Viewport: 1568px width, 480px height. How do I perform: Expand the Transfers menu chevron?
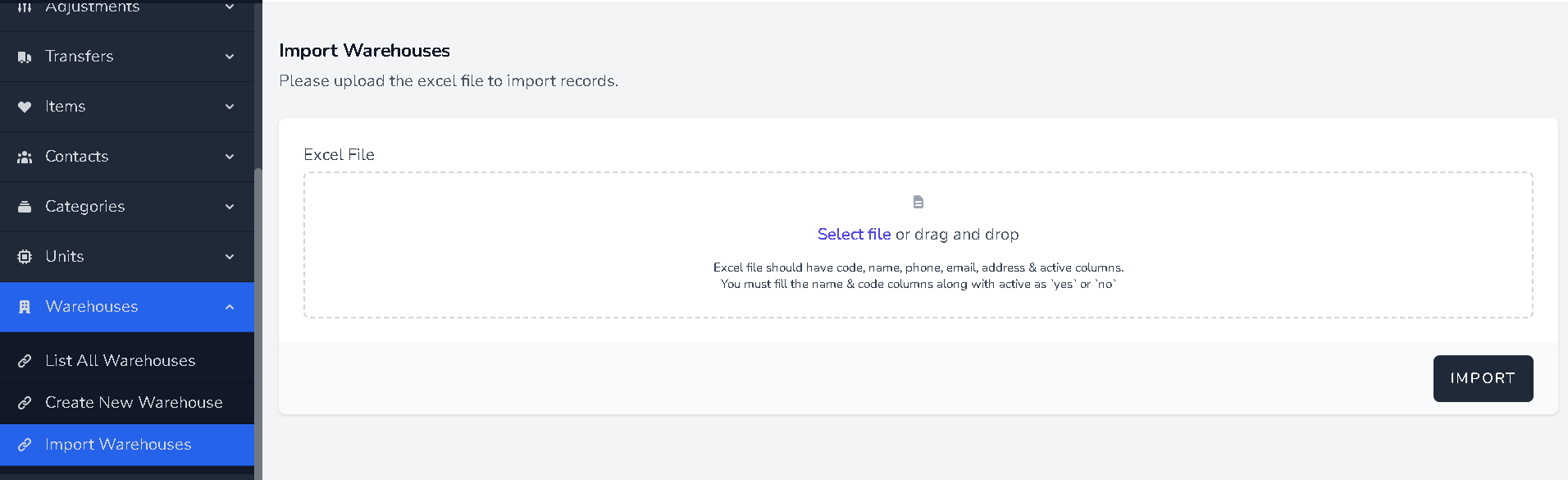coord(230,57)
